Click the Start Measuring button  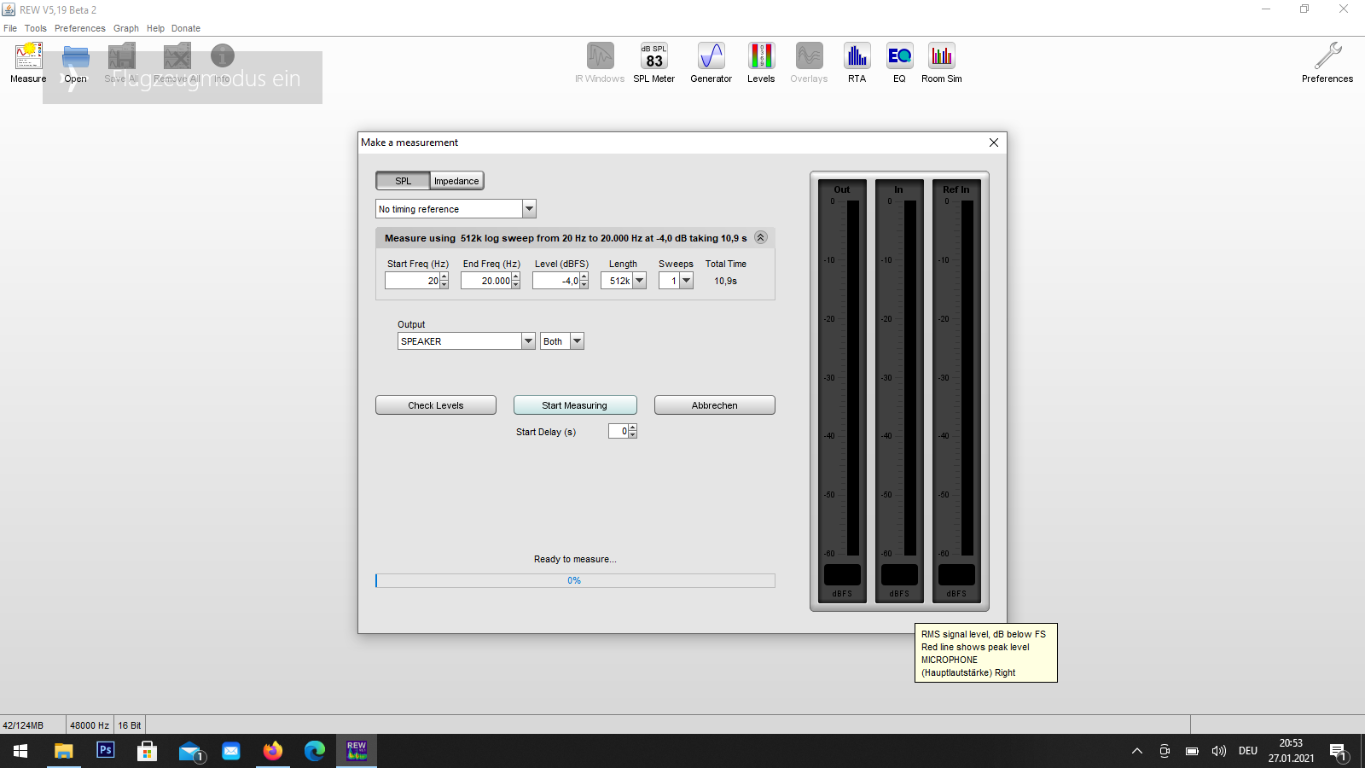(575, 405)
